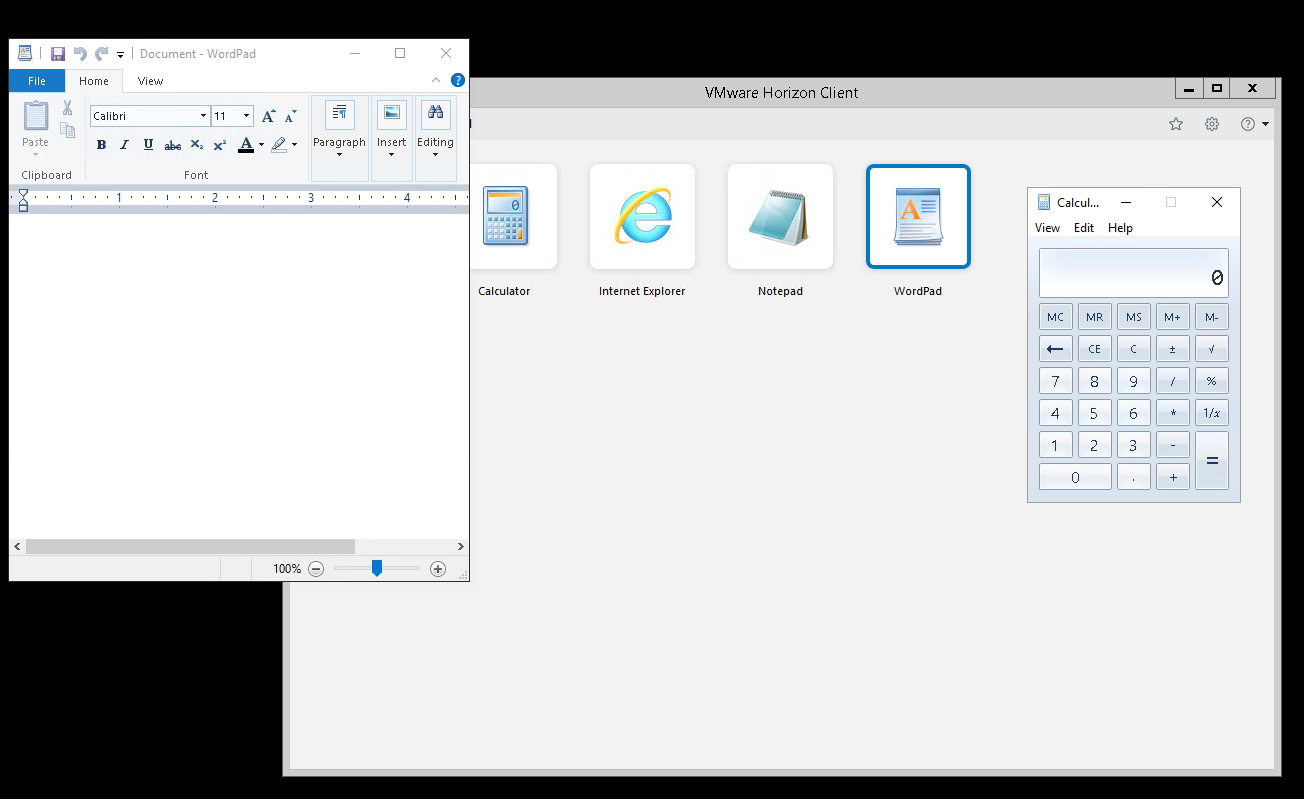Click the zoom in plus button in WordPad

click(438, 569)
